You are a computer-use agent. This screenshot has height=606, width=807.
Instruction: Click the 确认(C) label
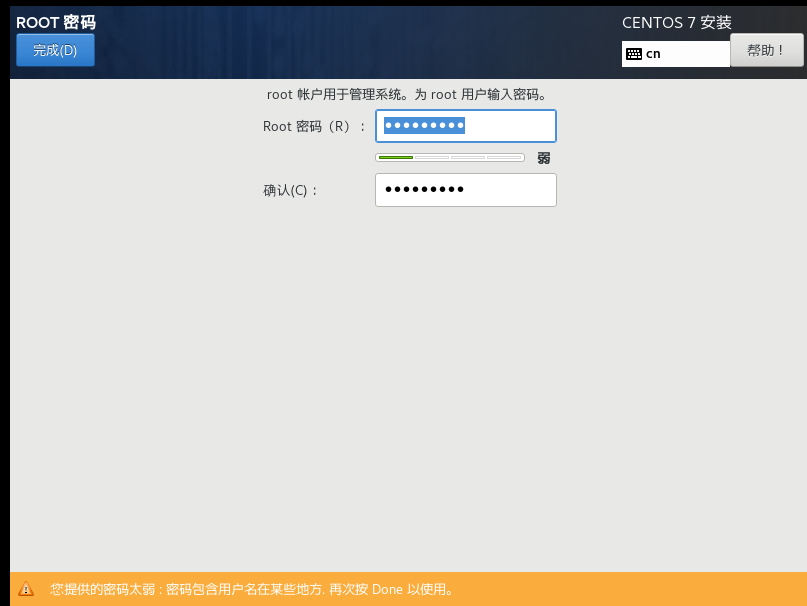point(290,191)
